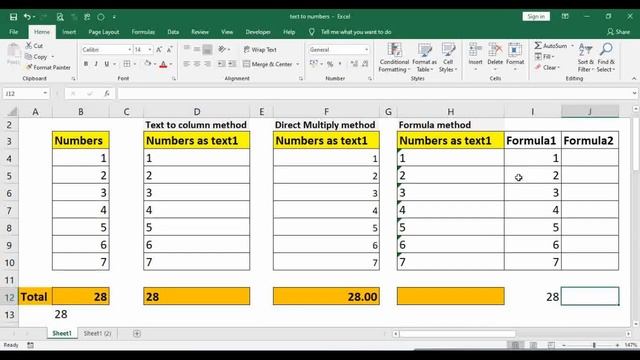Image resolution: width=640 pixels, height=360 pixels.
Task: Click AutoSum
Action: 551,46
